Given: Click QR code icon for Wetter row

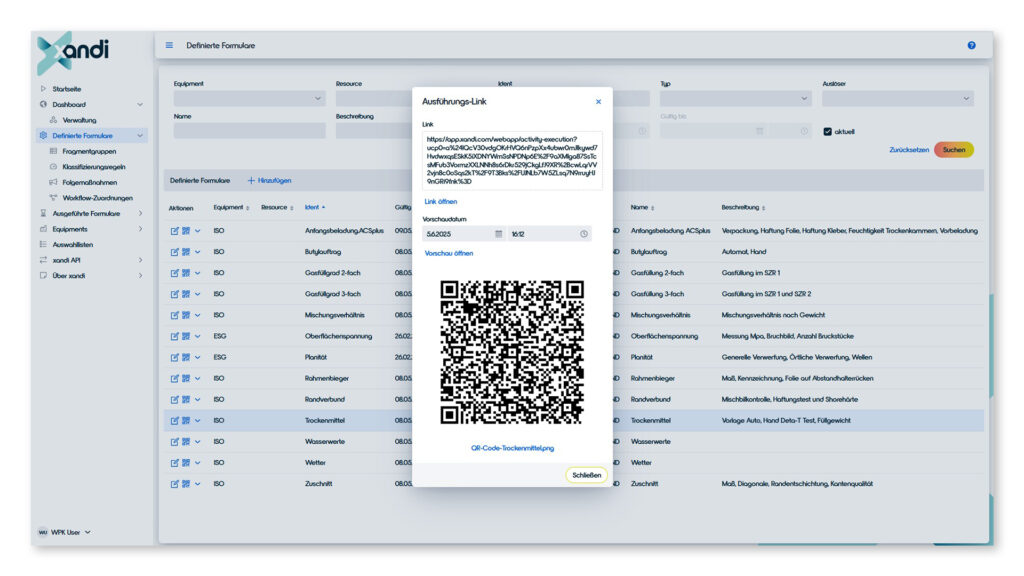Looking at the screenshot, I should [x=185, y=462].
